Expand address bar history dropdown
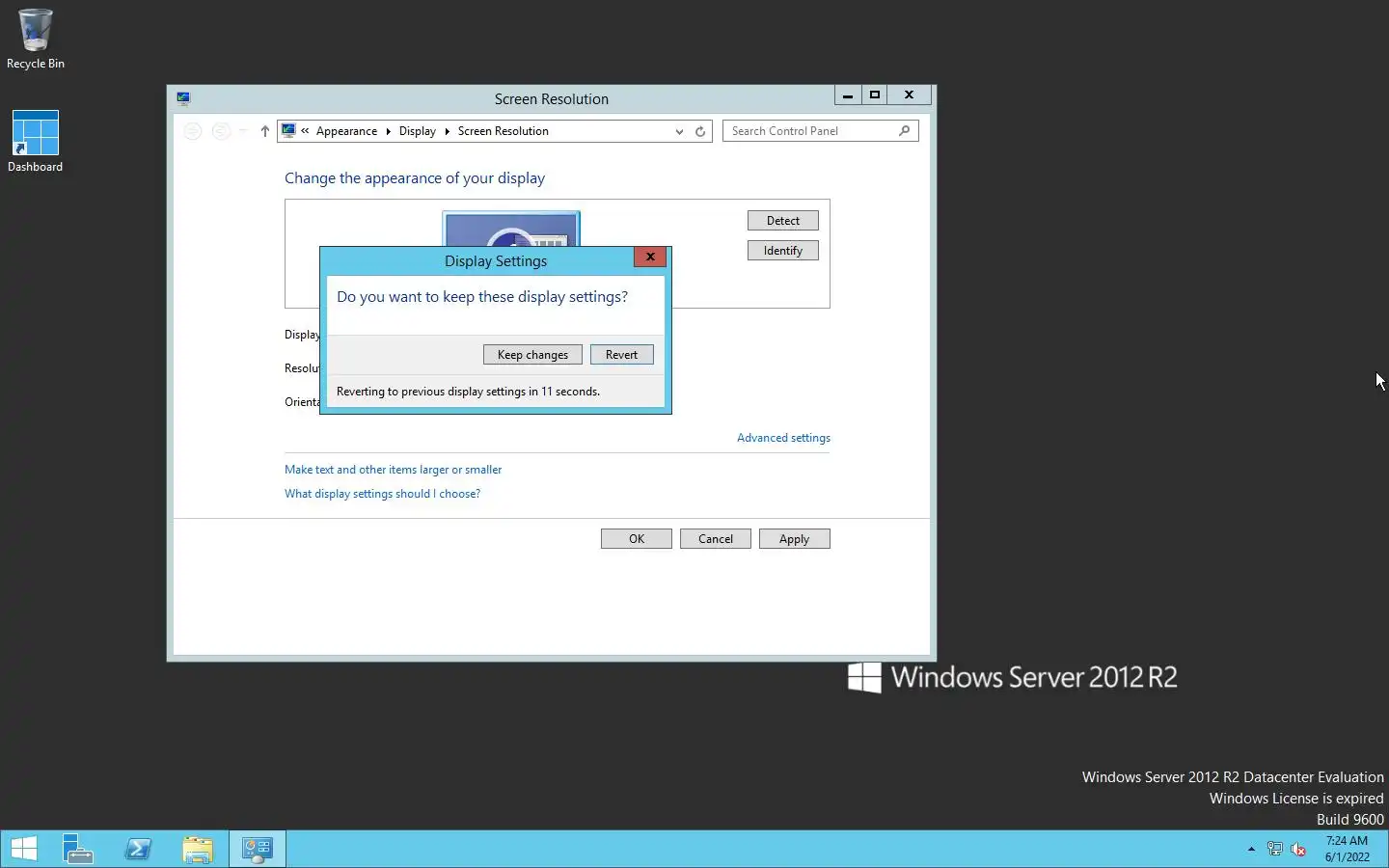1389x868 pixels. pyautogui.click(x=679, y=131)
